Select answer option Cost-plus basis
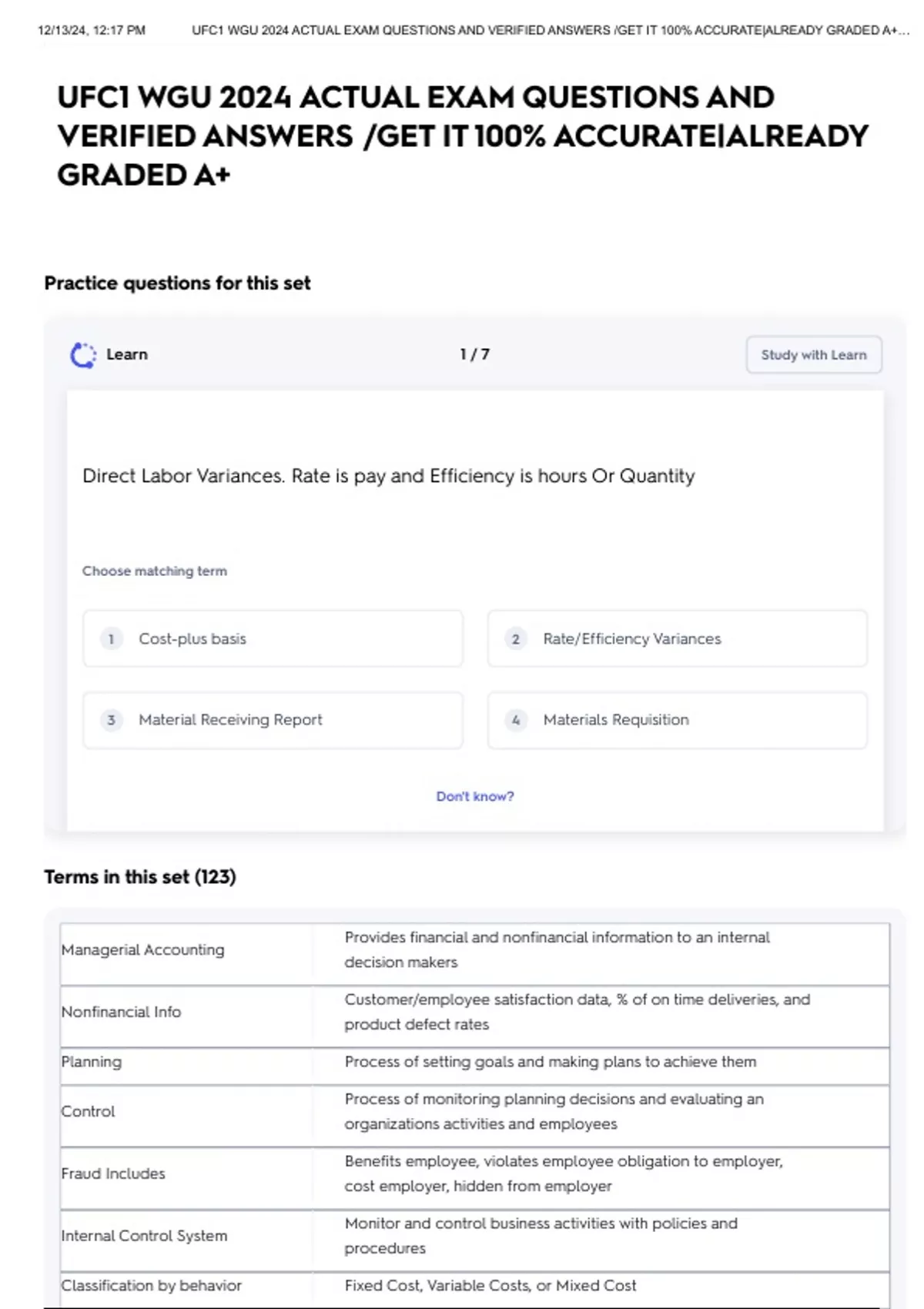The height and width of the screenshot is (1309, 924). click(273, 639)
